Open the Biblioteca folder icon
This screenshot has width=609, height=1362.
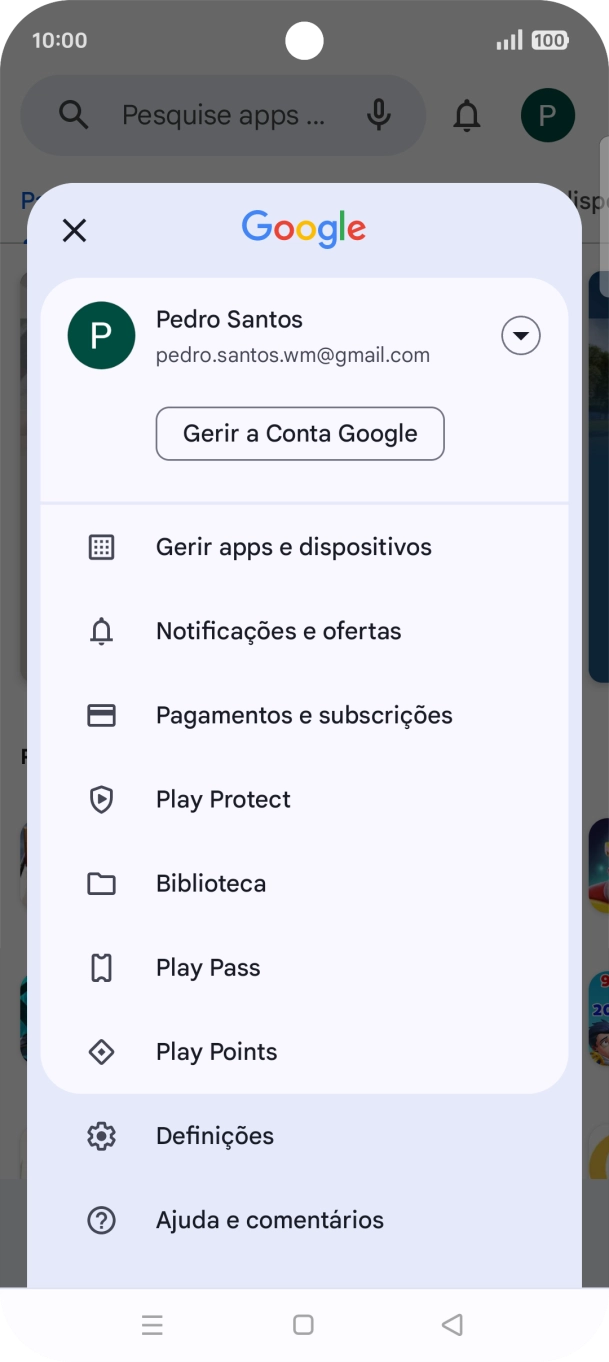coord(101,883)
